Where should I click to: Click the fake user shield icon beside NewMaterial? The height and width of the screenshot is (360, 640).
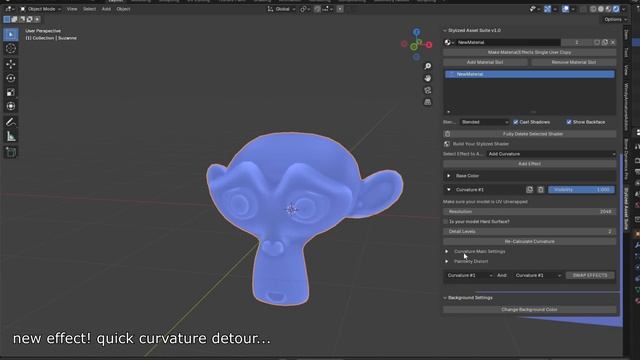[x=597, y=42]
